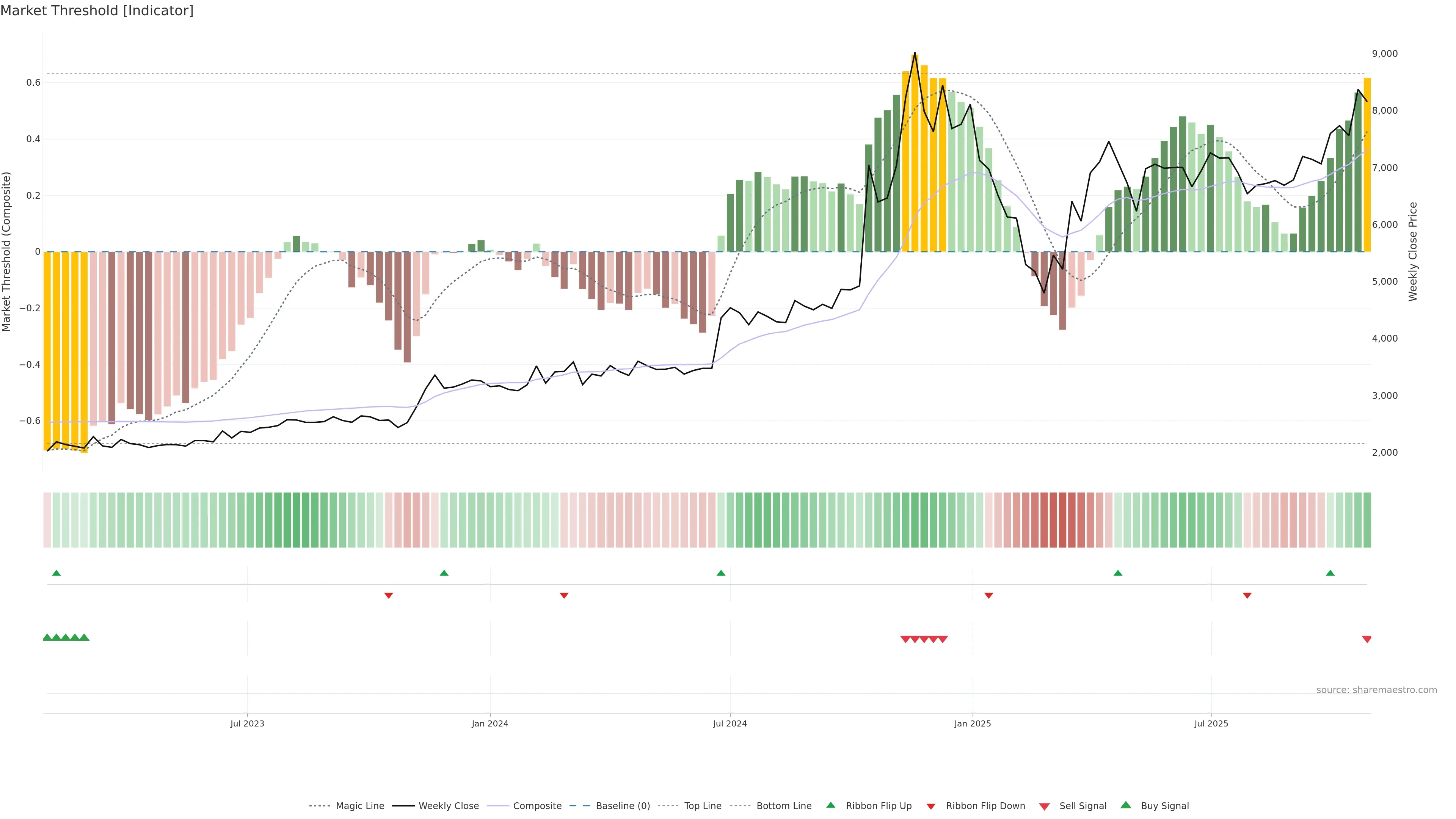Click the Ribbon Flip Up marker before Jan 2024

point(444,573)
